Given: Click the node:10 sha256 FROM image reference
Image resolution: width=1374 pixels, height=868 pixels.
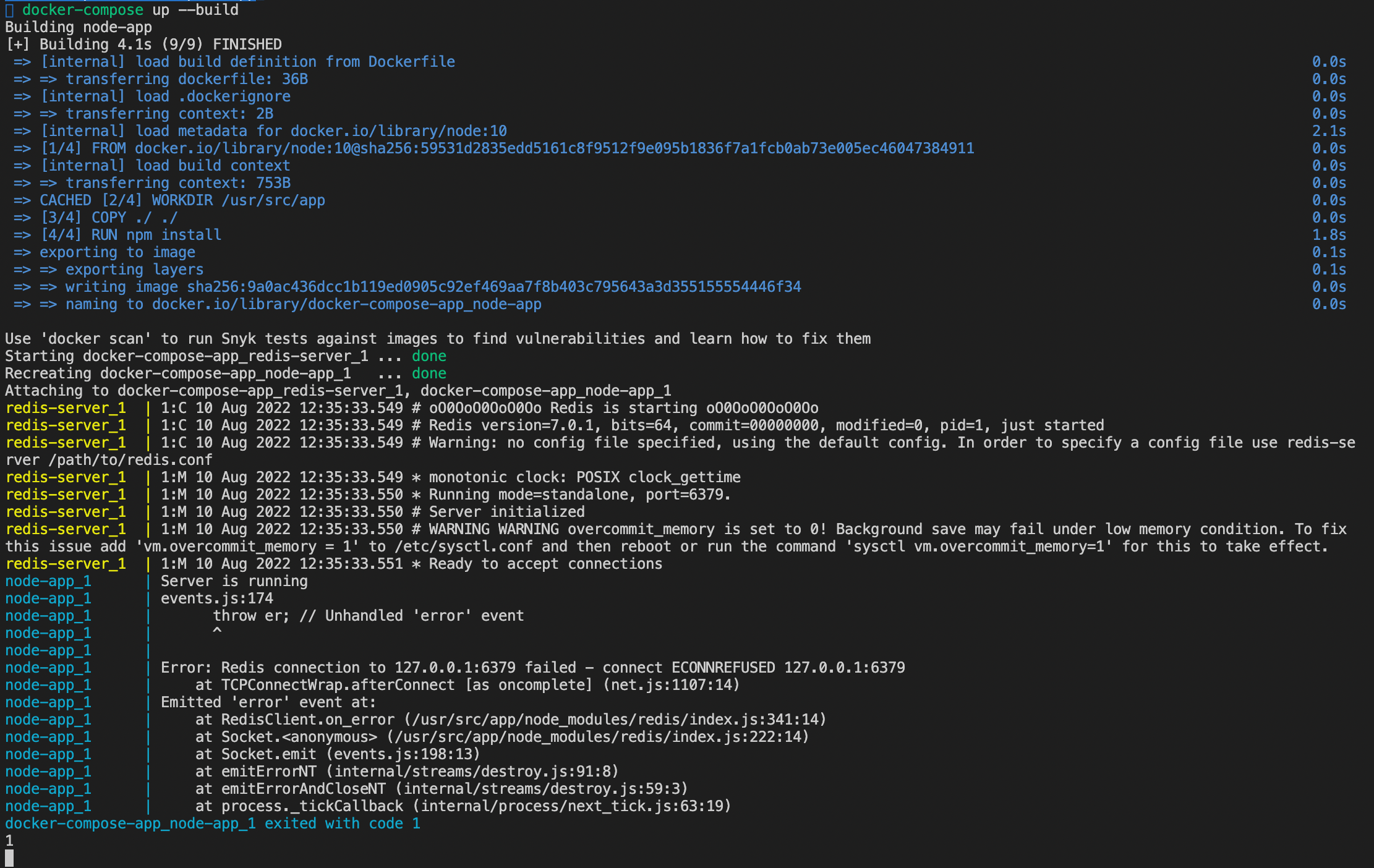Looking at the screenshot, I should click(554, 148).
